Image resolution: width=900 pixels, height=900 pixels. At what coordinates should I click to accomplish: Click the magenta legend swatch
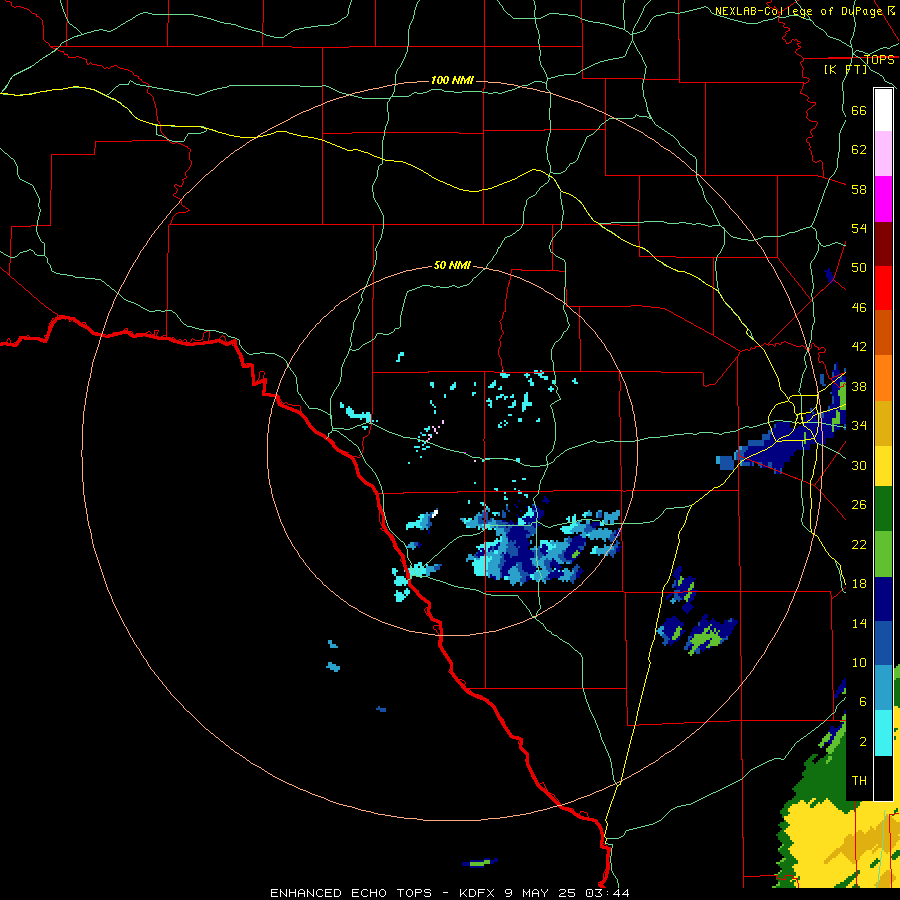(x=883, y=199)
